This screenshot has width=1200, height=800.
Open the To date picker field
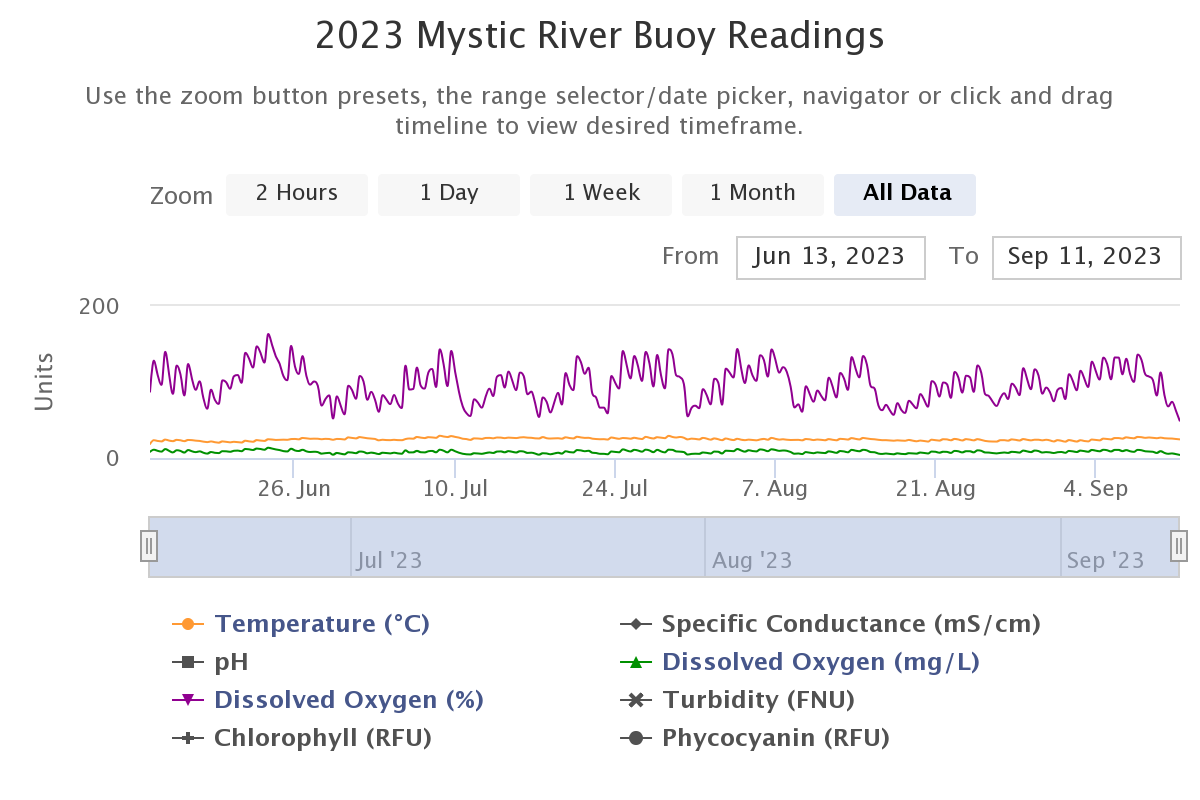1086,257
